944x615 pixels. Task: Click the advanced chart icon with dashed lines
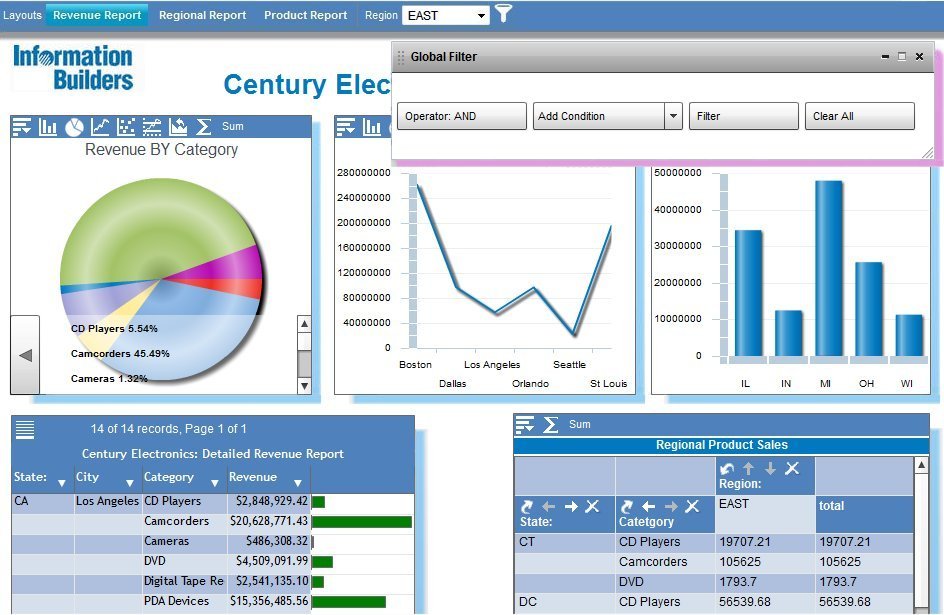[152, 126]
